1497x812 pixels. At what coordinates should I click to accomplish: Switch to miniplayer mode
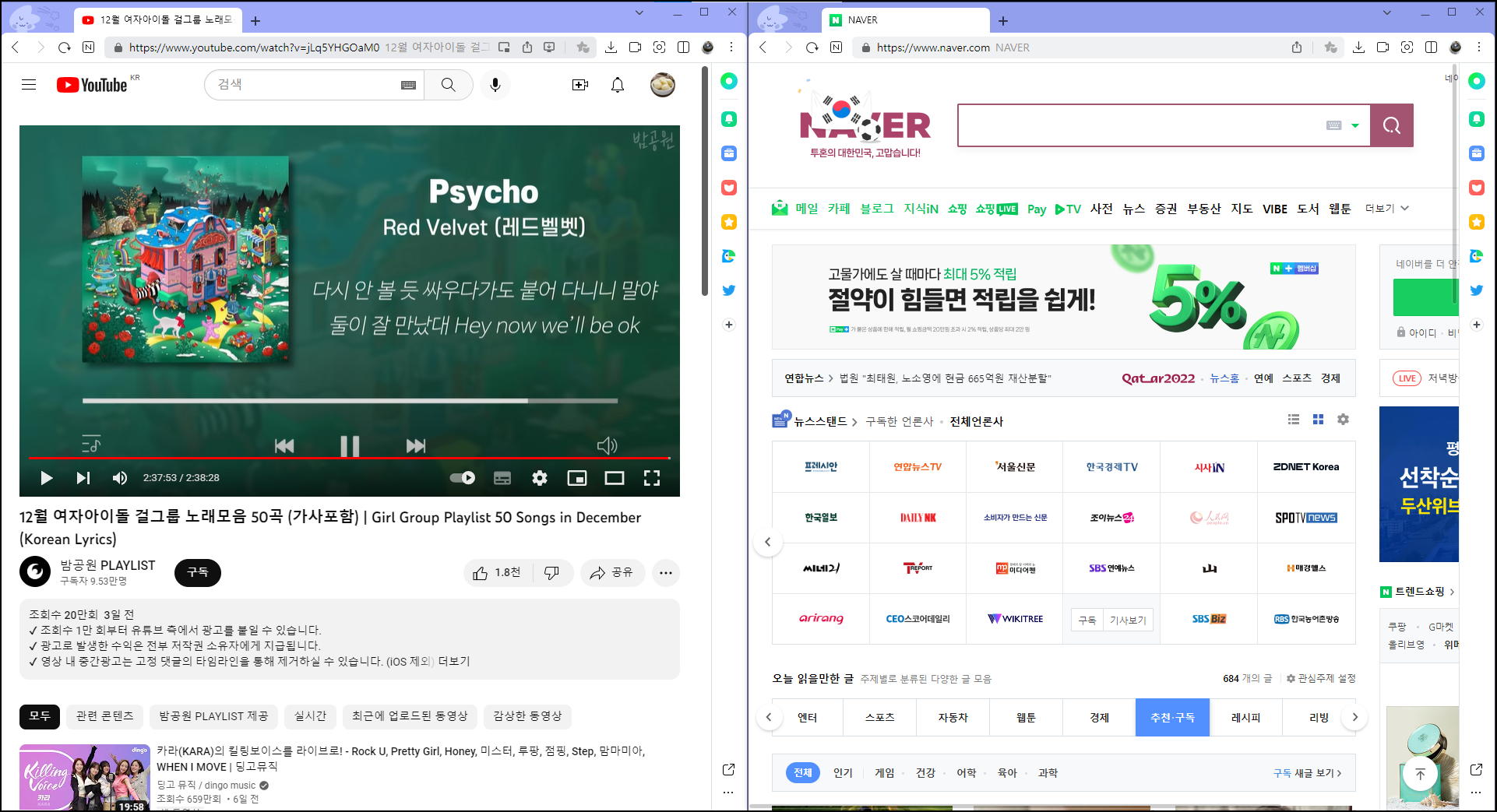click(x=577, y=478)
